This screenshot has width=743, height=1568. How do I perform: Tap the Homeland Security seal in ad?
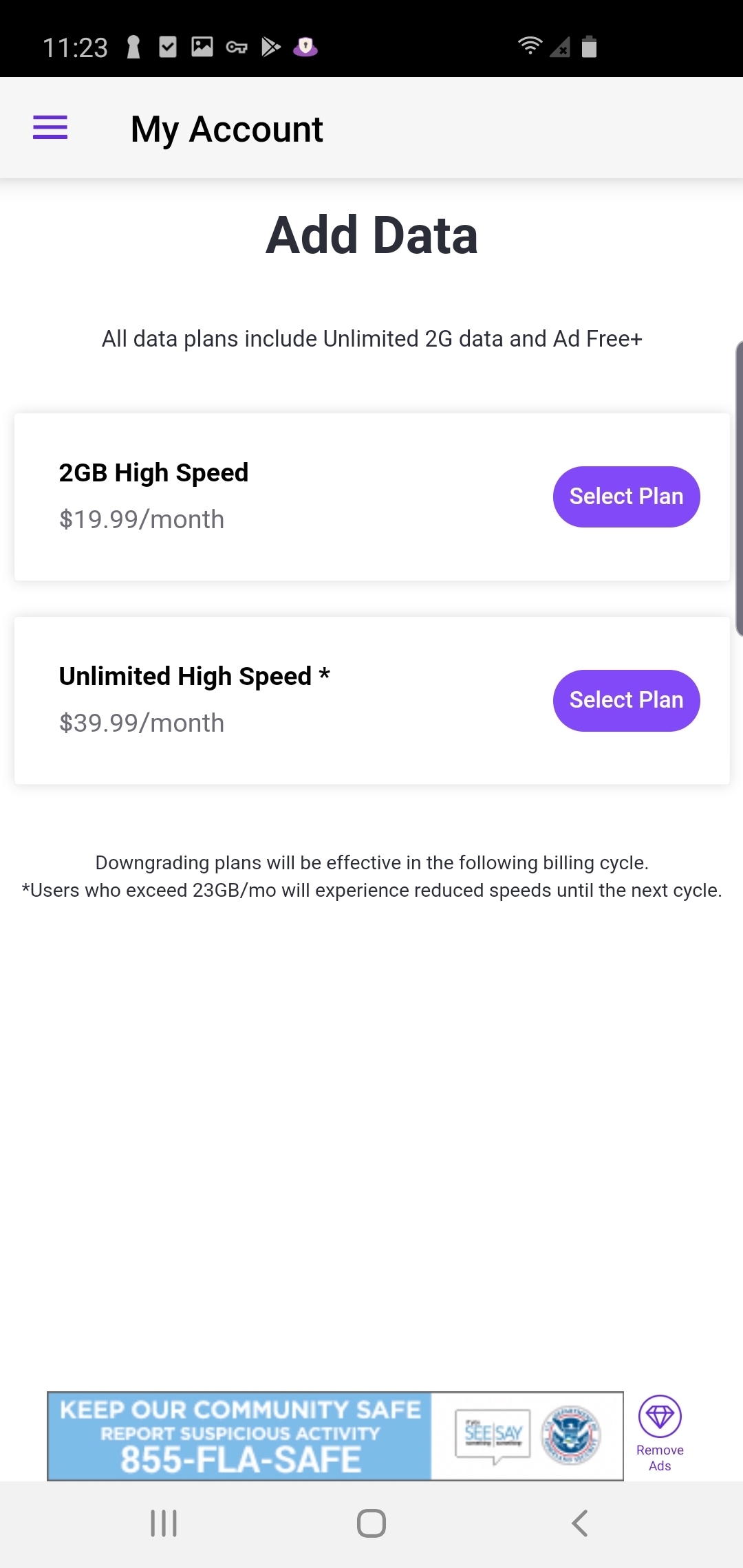point(570,1435)
